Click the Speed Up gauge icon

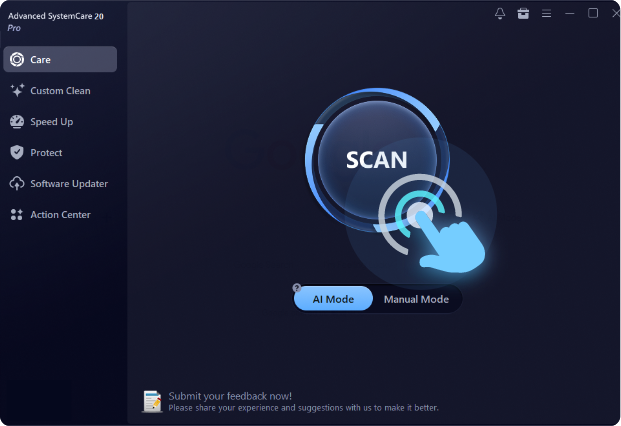(x=17, y=122)
